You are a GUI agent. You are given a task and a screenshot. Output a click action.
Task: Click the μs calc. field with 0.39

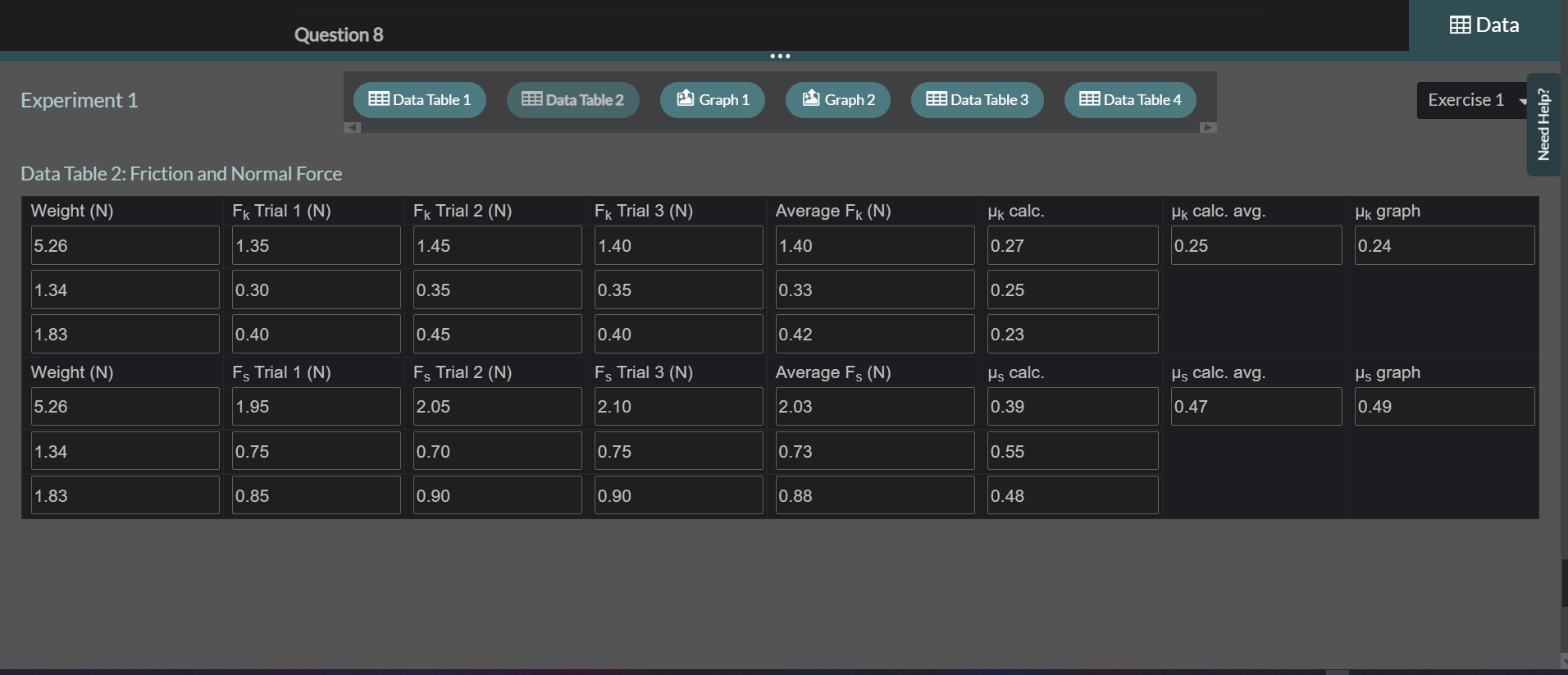[x=1073, y=406]
